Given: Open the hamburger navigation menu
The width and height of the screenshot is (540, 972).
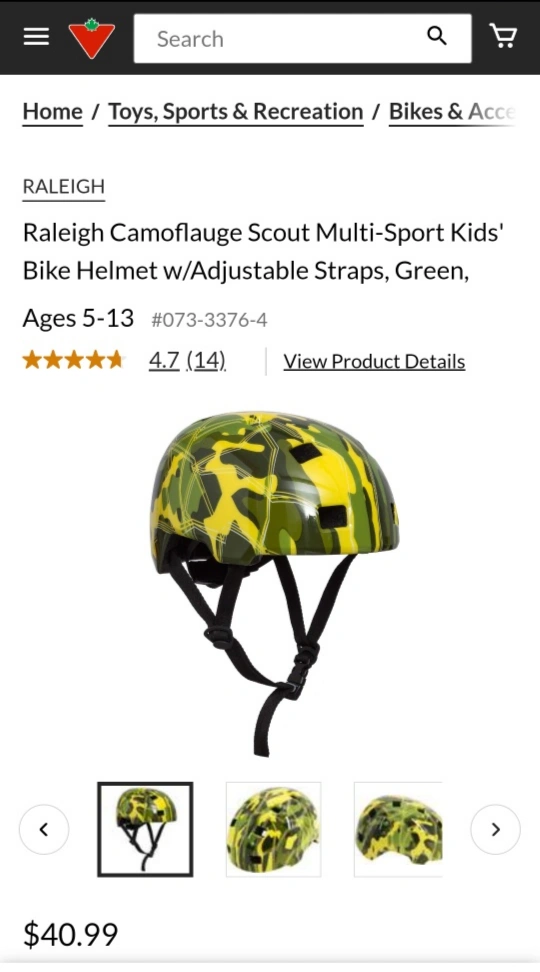Looking at the screenshot, I should (36, 37).
